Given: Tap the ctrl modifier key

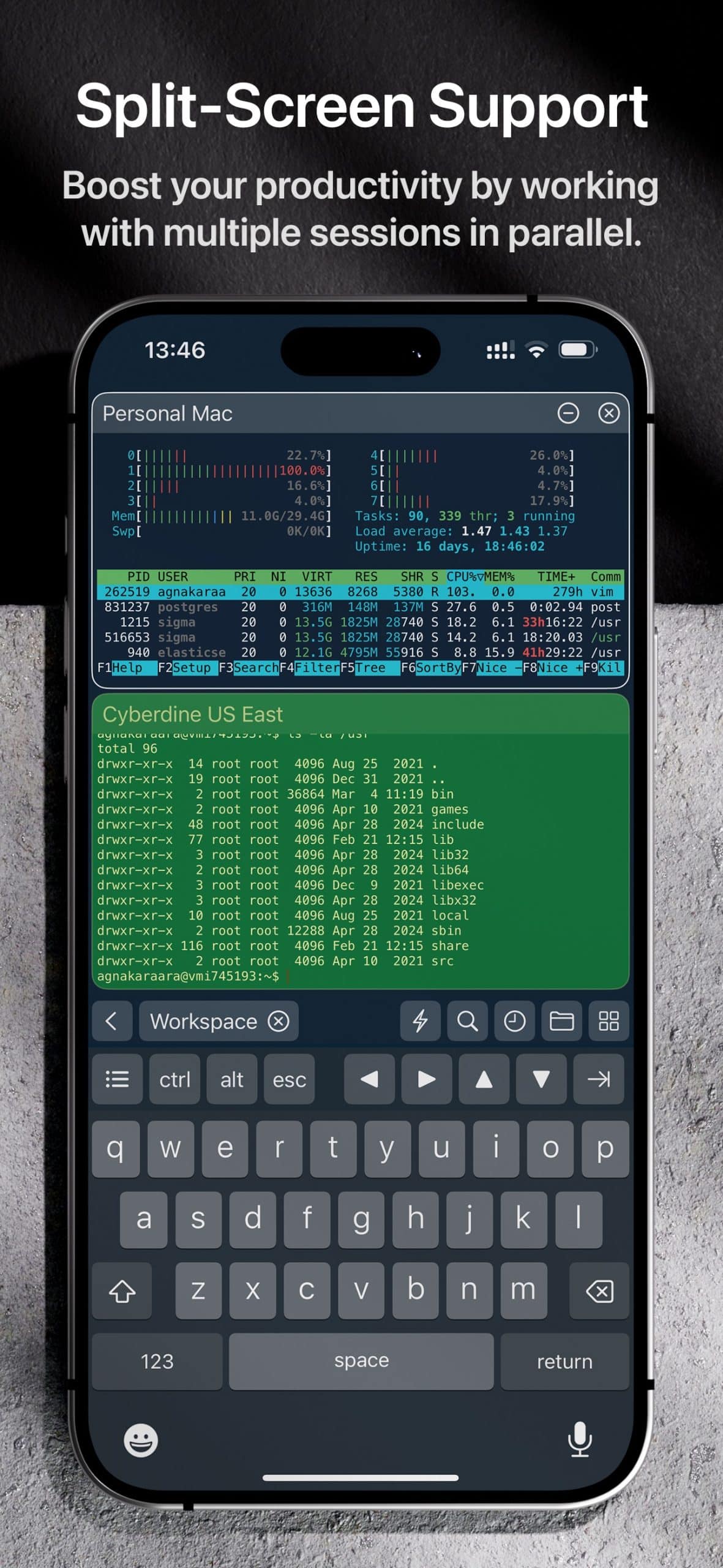Looking at the screenshot, I should click(174, 1079).
